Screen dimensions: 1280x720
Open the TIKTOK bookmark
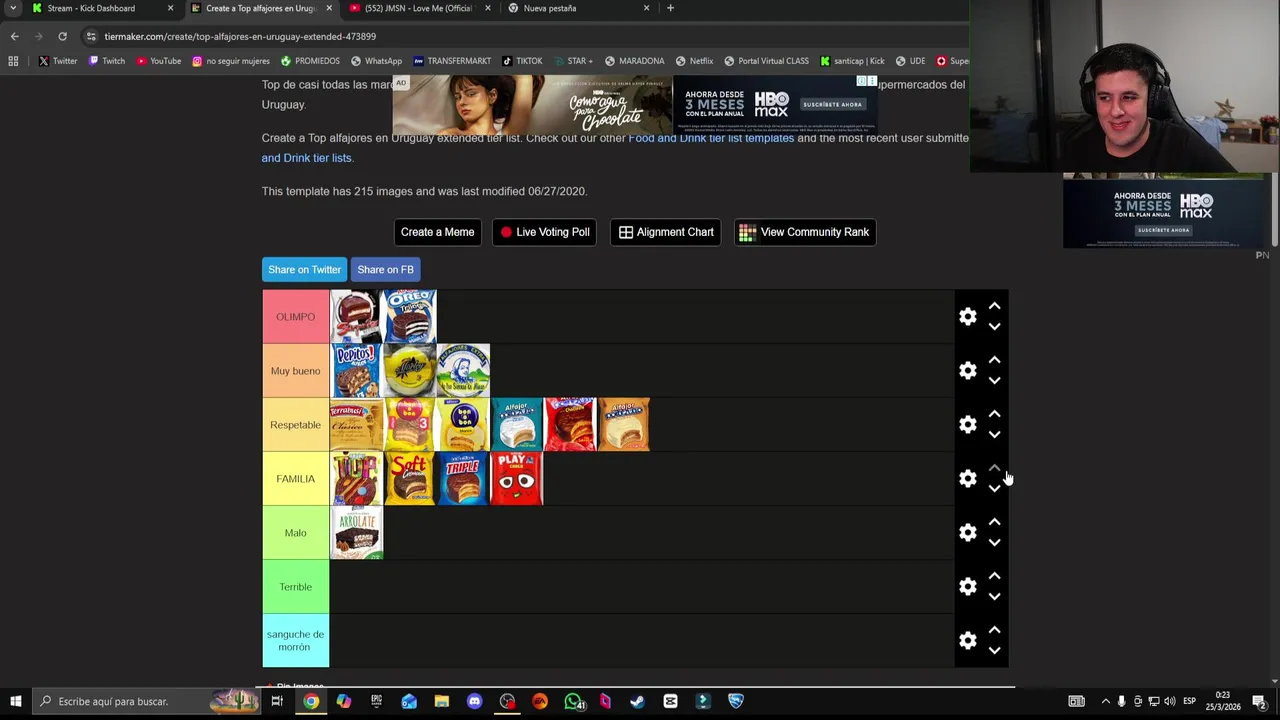click(522, 61)
